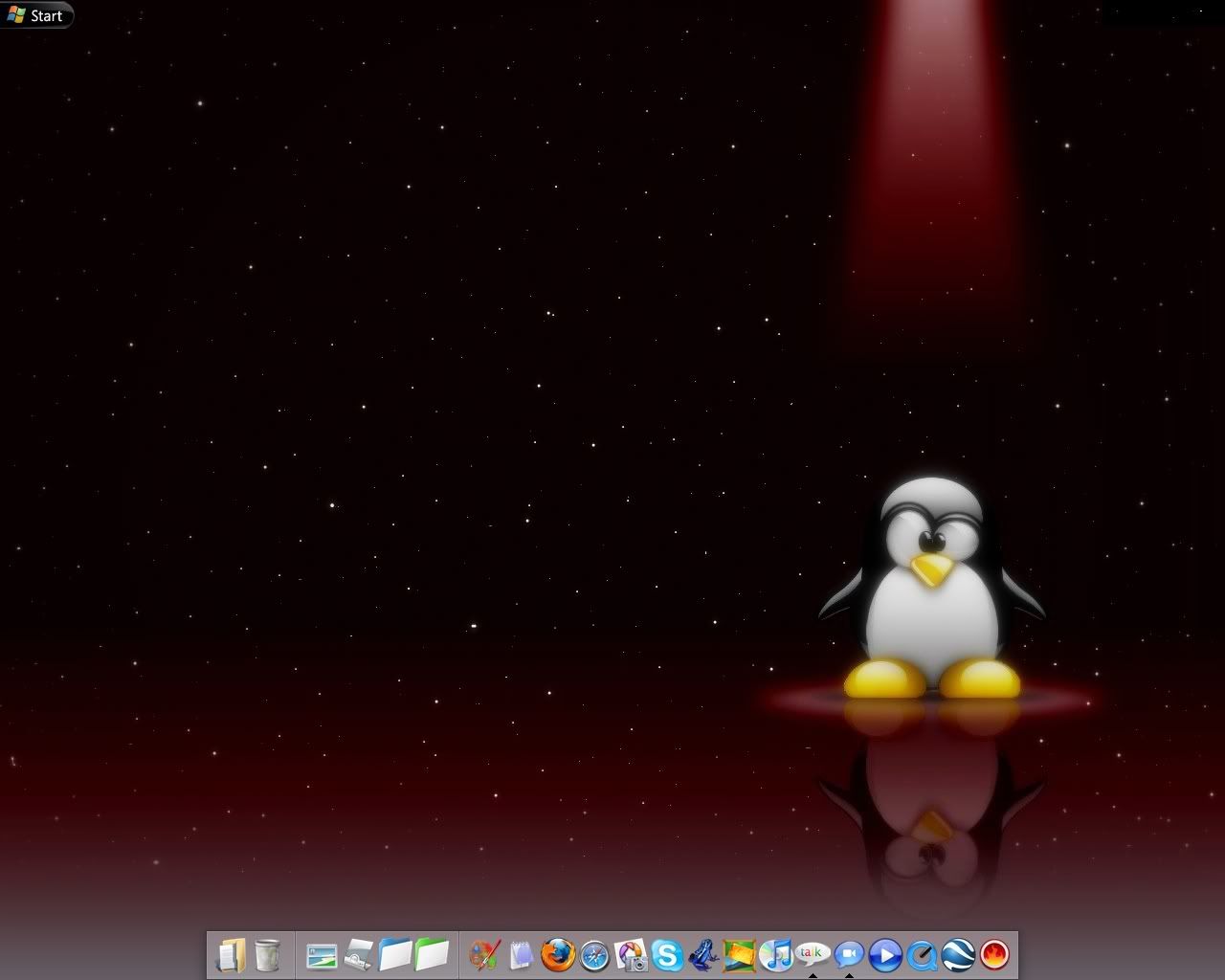Launch Firefox from the dock
The width and height of the screenshot is (1225, 980).
coord(558,955)
